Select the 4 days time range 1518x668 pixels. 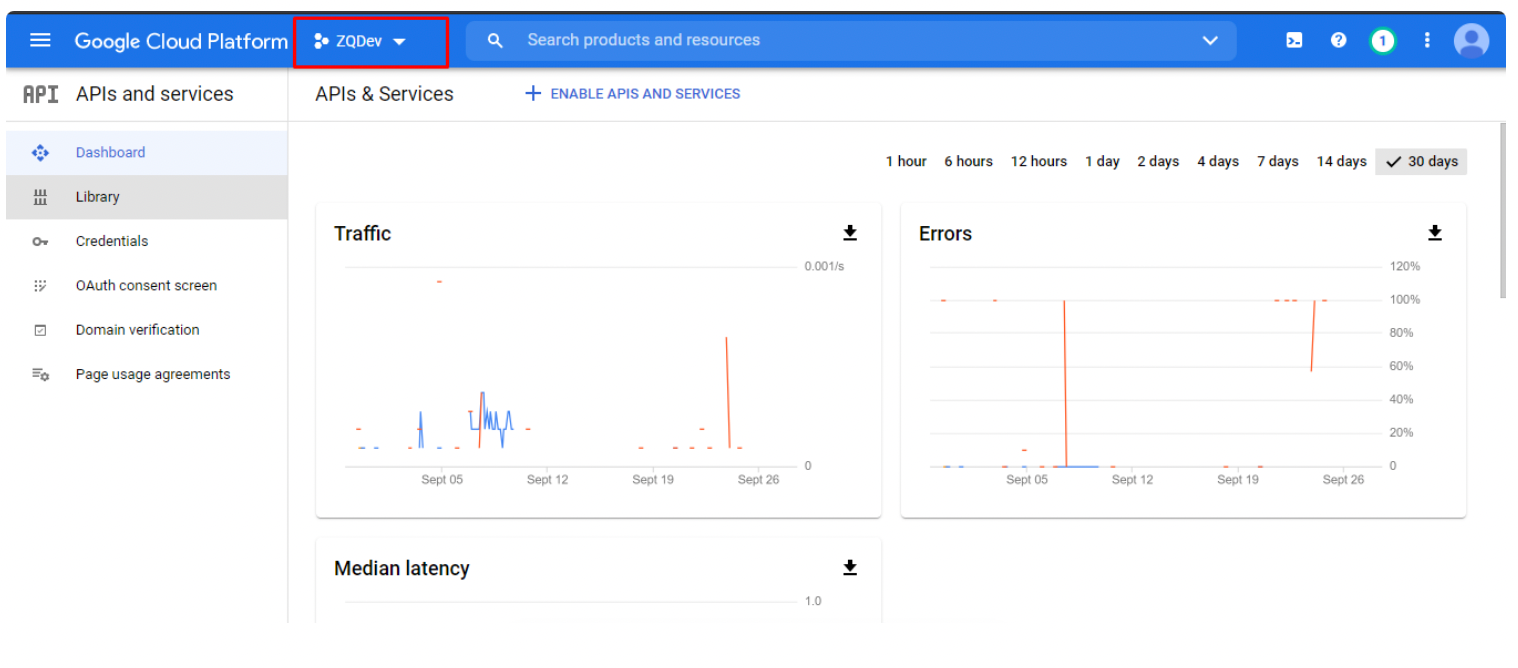1218,162
